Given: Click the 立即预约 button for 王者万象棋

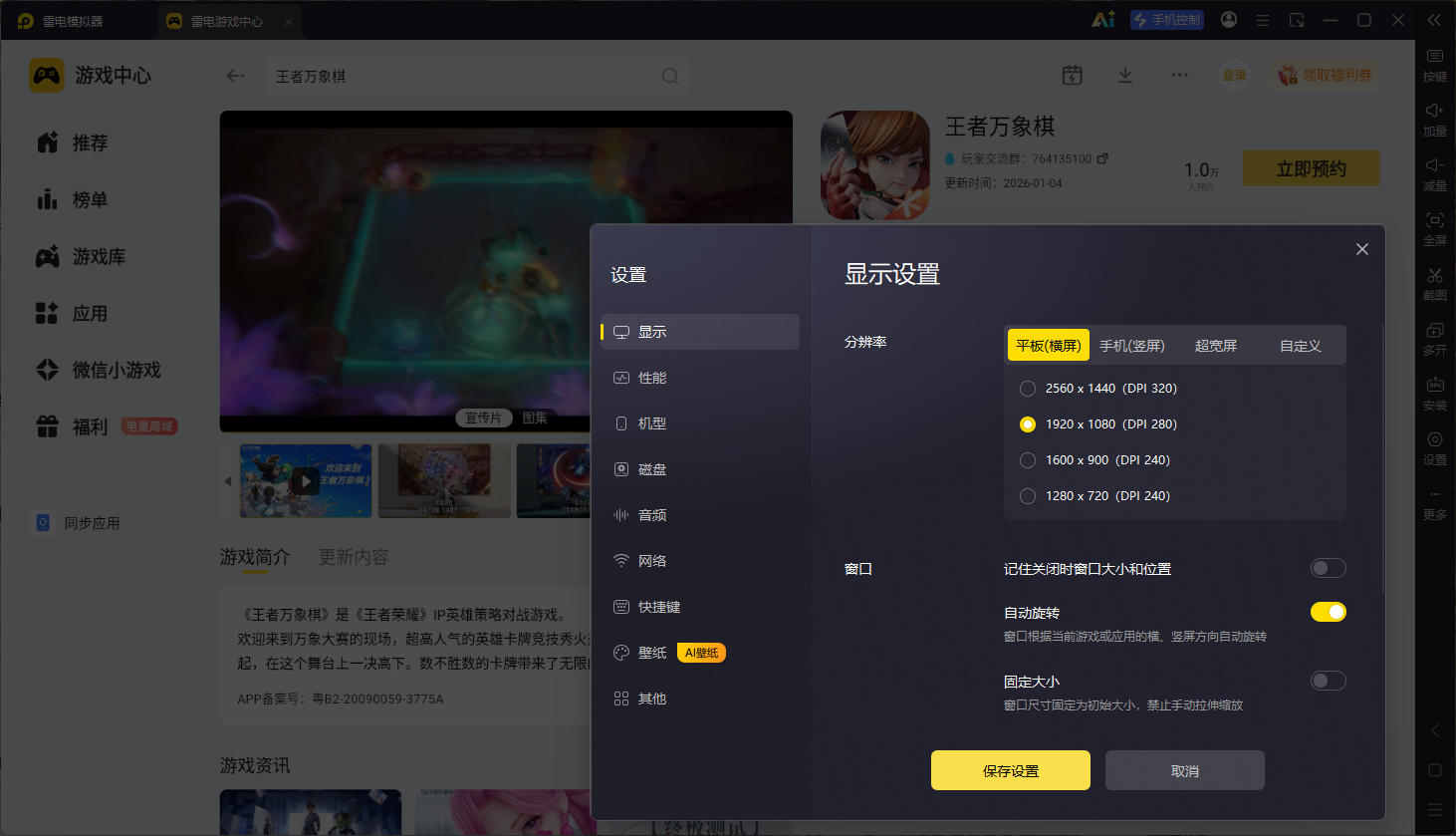Looking at the screenshot, I should coord(1312,168).
